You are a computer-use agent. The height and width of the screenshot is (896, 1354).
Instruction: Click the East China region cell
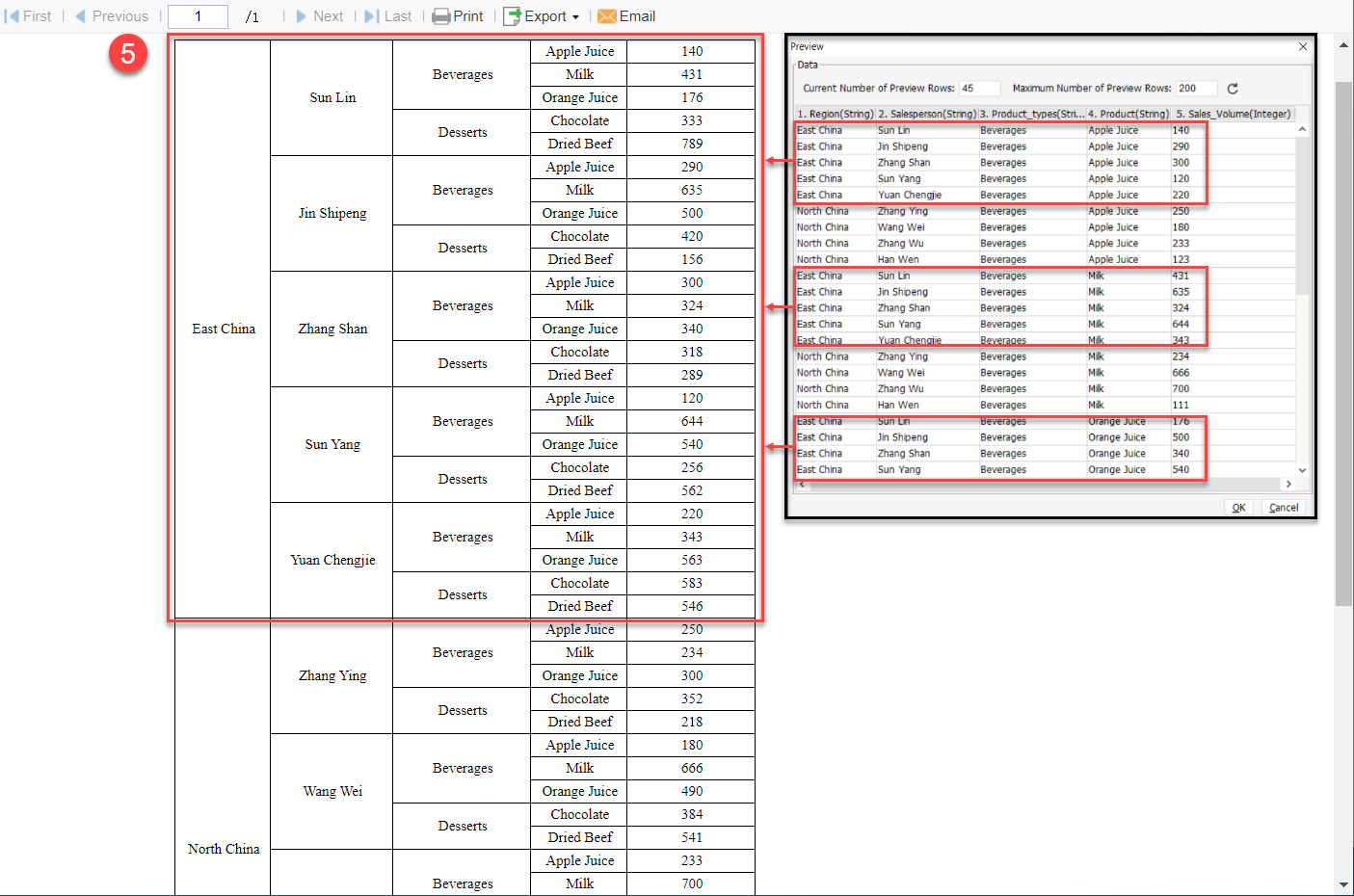pos(224,329)
